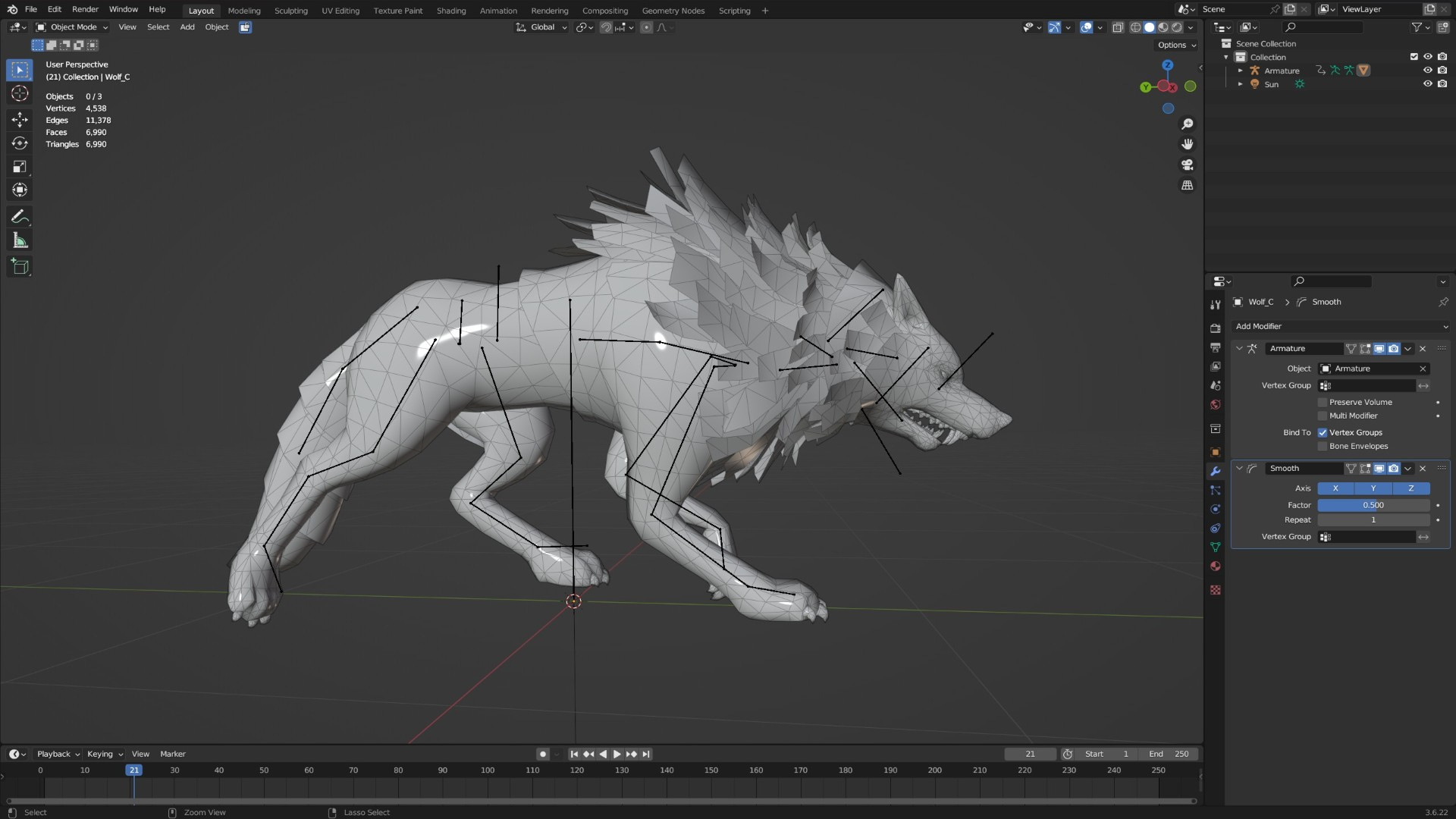Toggle Smooth modifier Y axis
This screenshot has width=1456, height=819.
tap(1373, 488)
